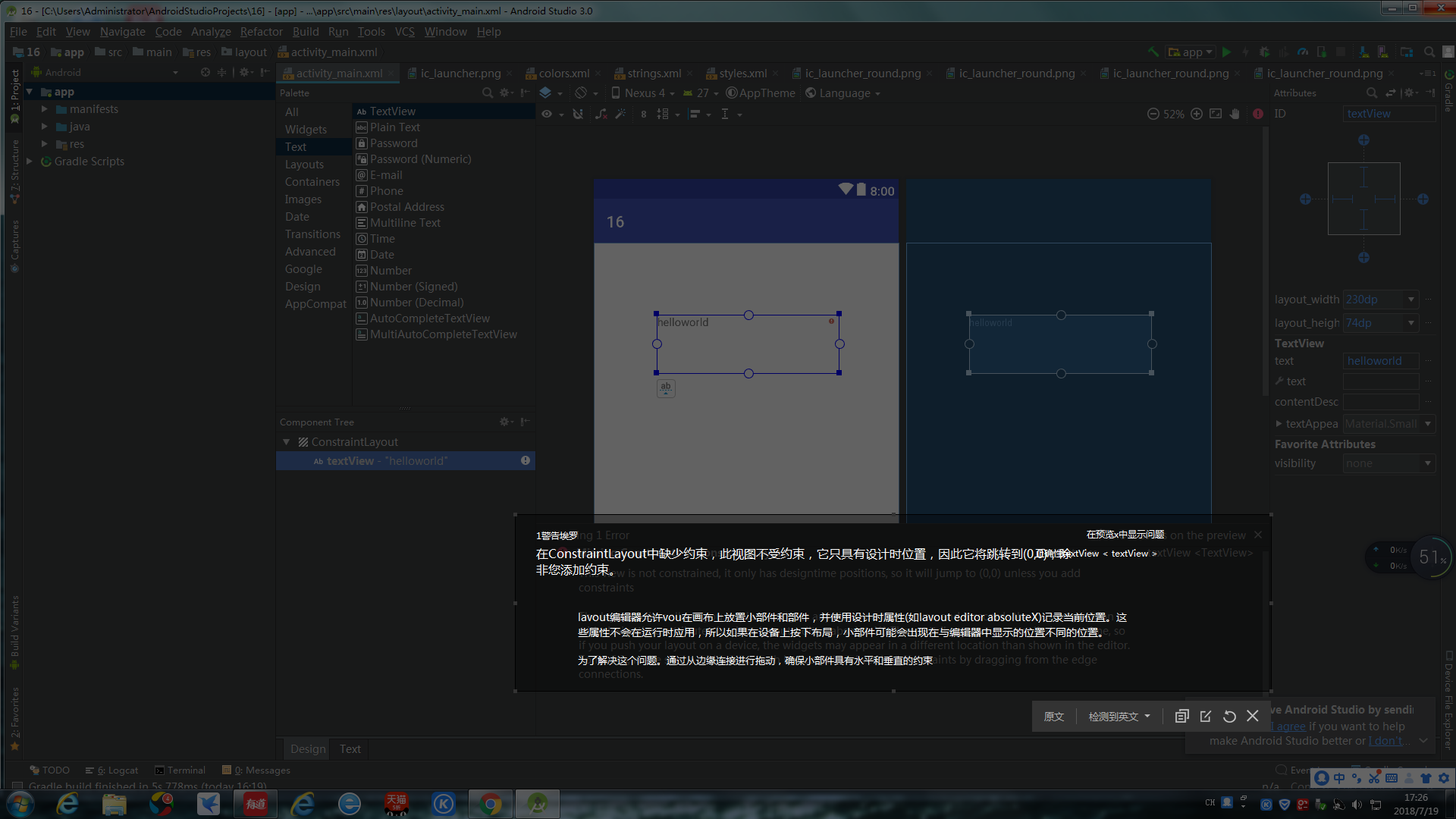This screenshot has height=819, width=1456.
Task: Open the Terminal tool window button
Action: 180,770
